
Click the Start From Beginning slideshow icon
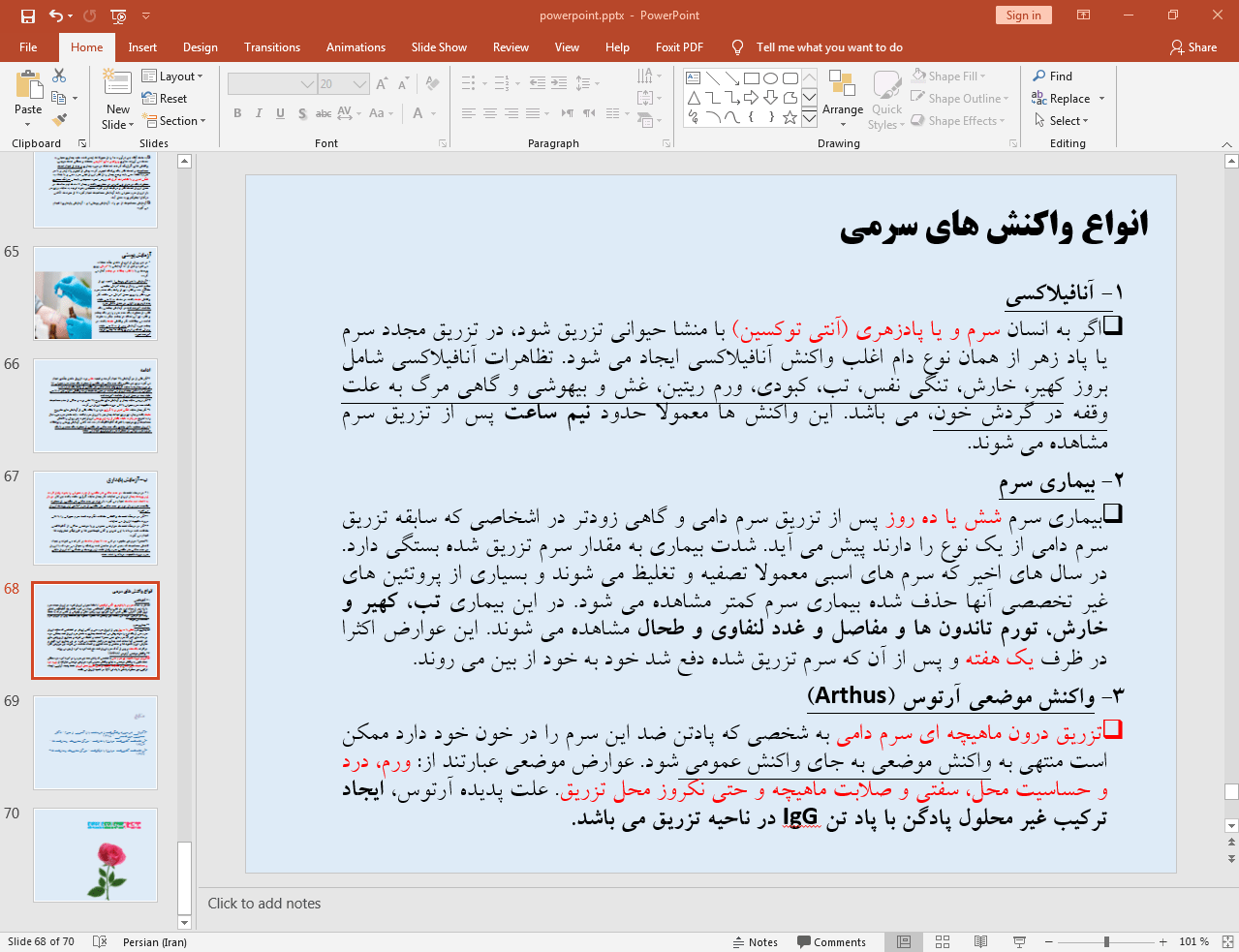click(x=118, y=15)
